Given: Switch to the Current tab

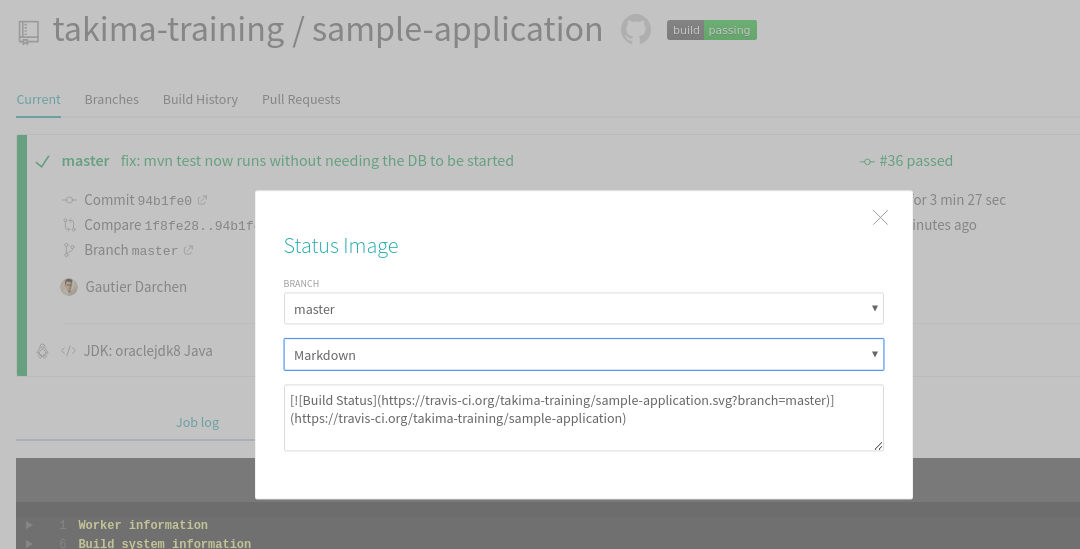Looking at the screenshot, I should [x=39, y=99].
